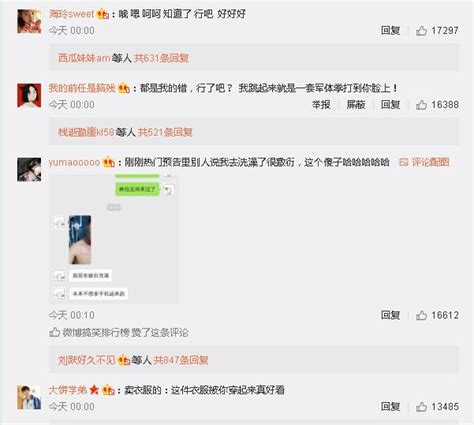Open 海玲sweet's profile avatar

point(29,21)
